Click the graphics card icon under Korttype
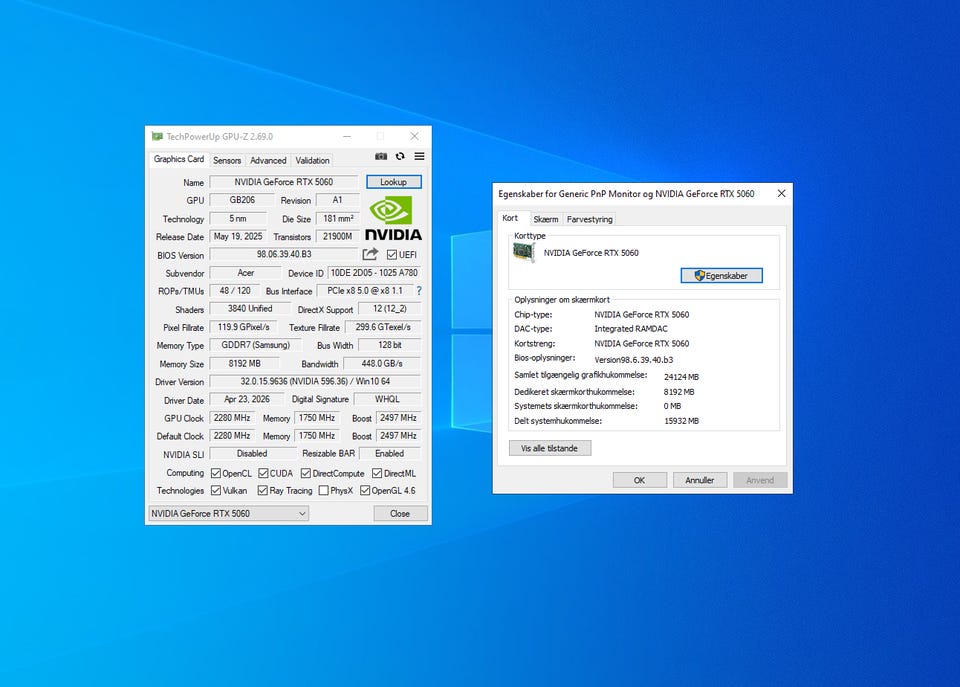The height and width of the screenshot is (687, 960). click(x=523, y=253)
